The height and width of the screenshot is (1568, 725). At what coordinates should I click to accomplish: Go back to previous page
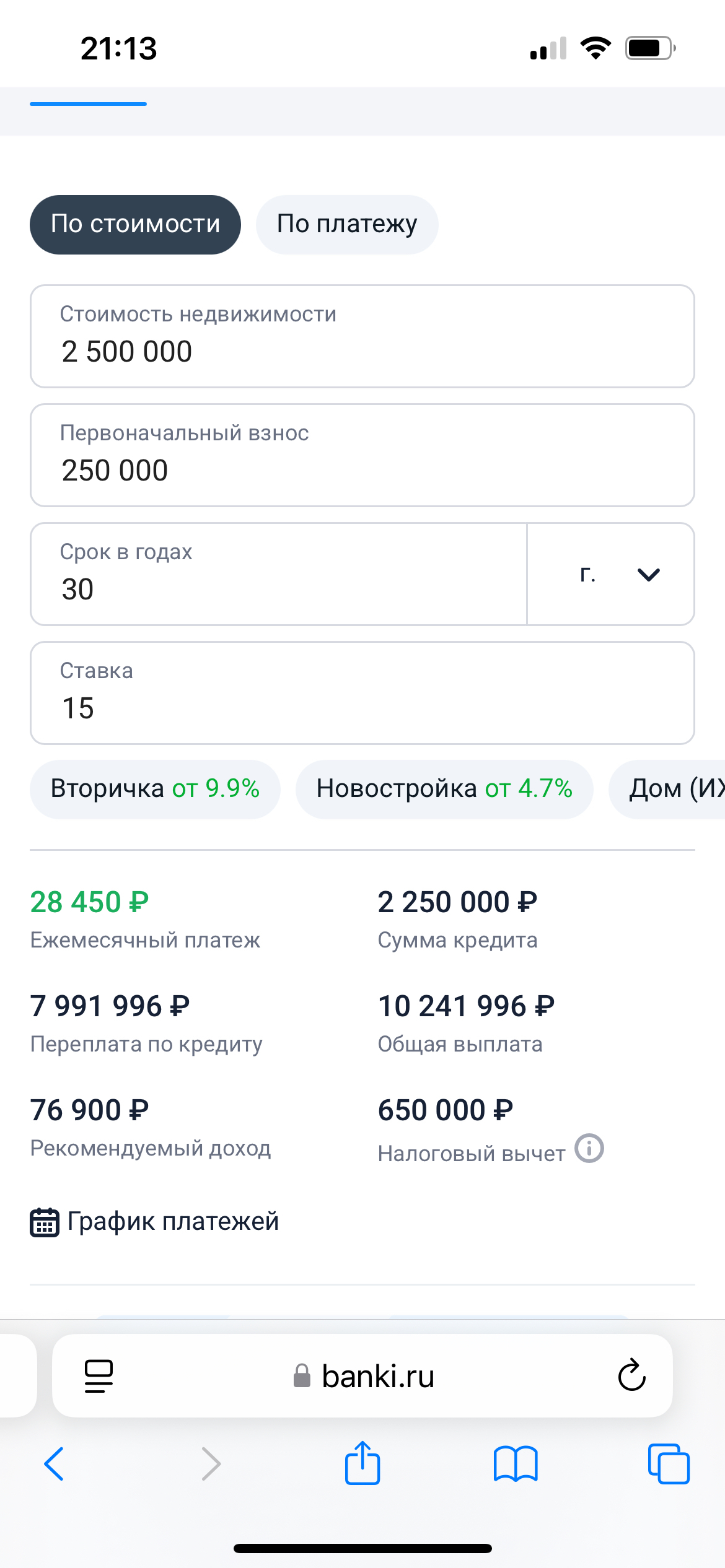[55, 1464]
